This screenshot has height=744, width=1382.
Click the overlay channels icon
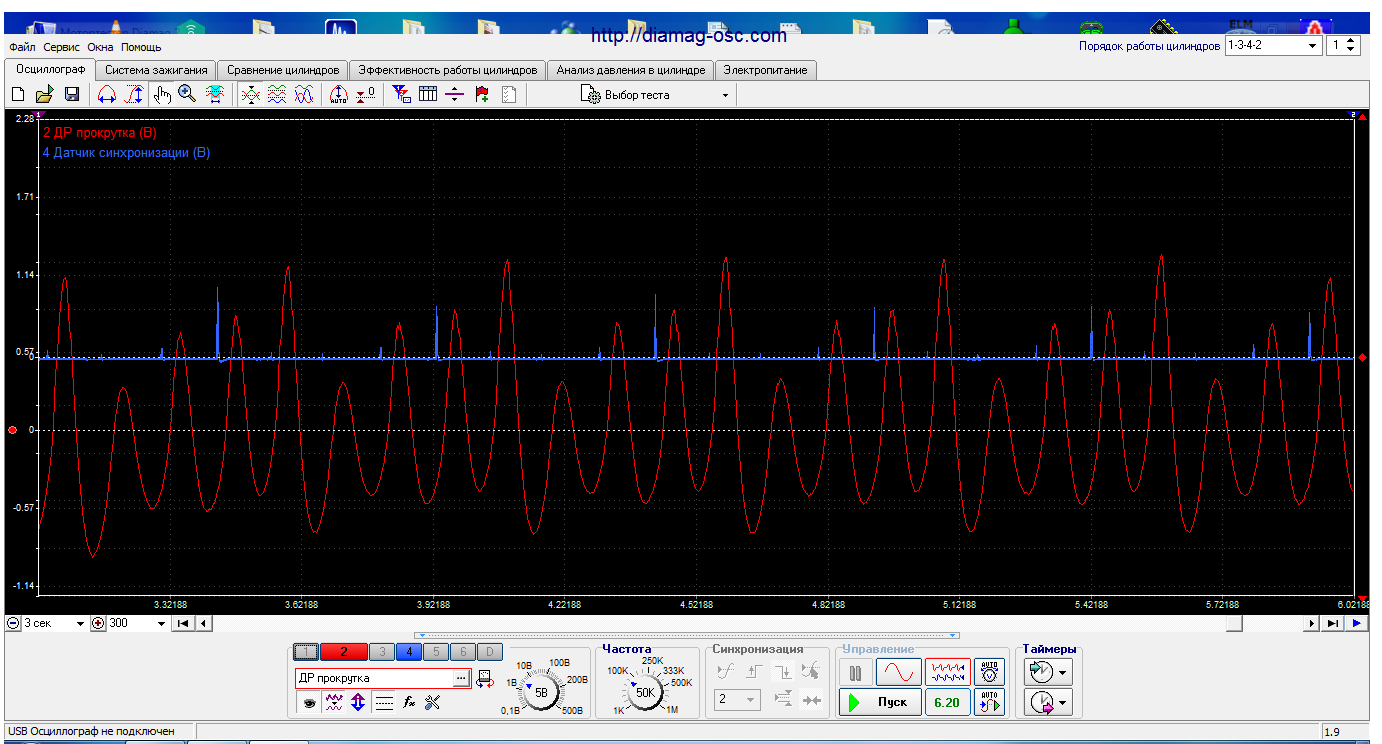pyautogui.click(x=251, y=94)
